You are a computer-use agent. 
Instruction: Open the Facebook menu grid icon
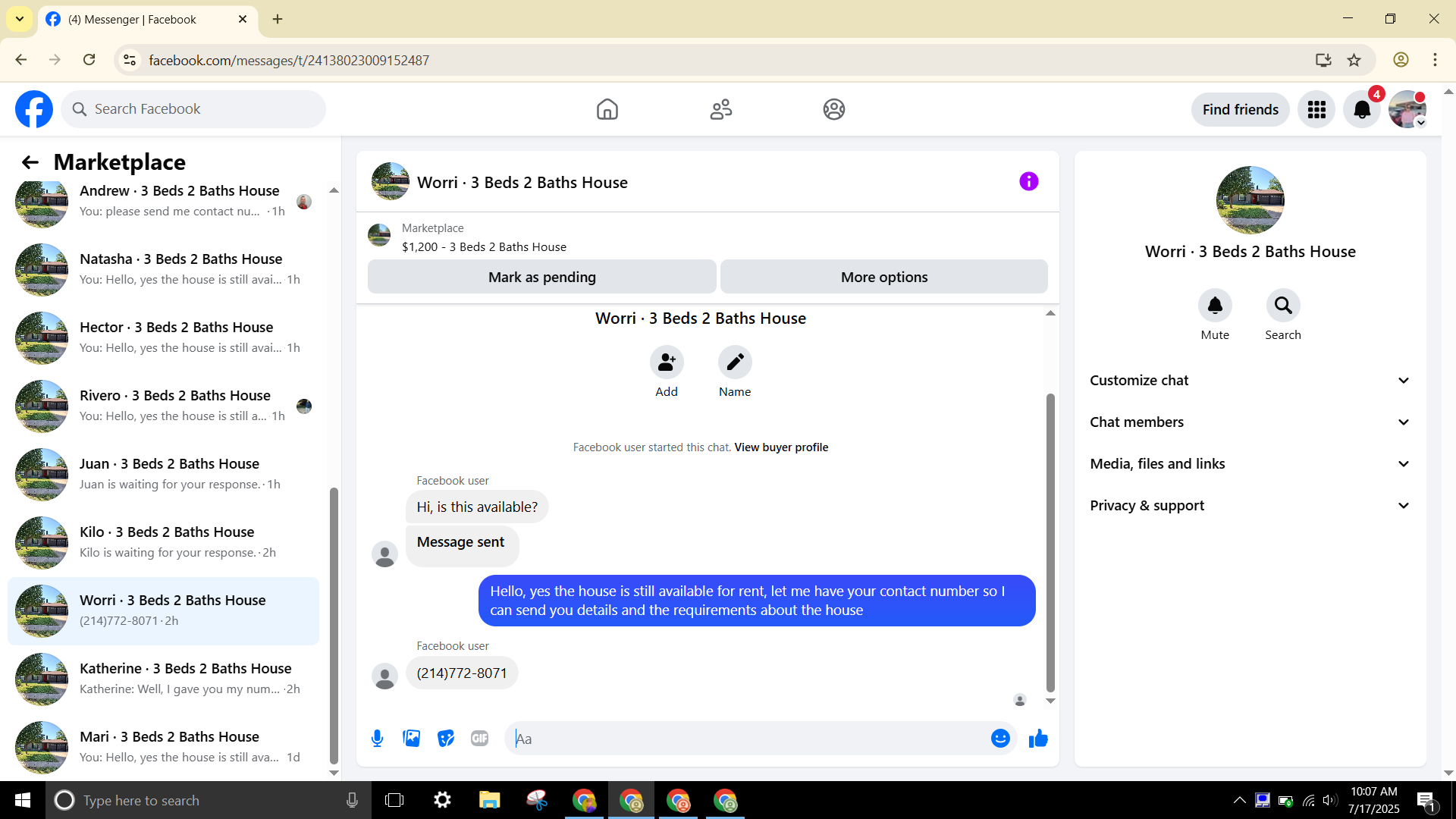pos(1316,110)
